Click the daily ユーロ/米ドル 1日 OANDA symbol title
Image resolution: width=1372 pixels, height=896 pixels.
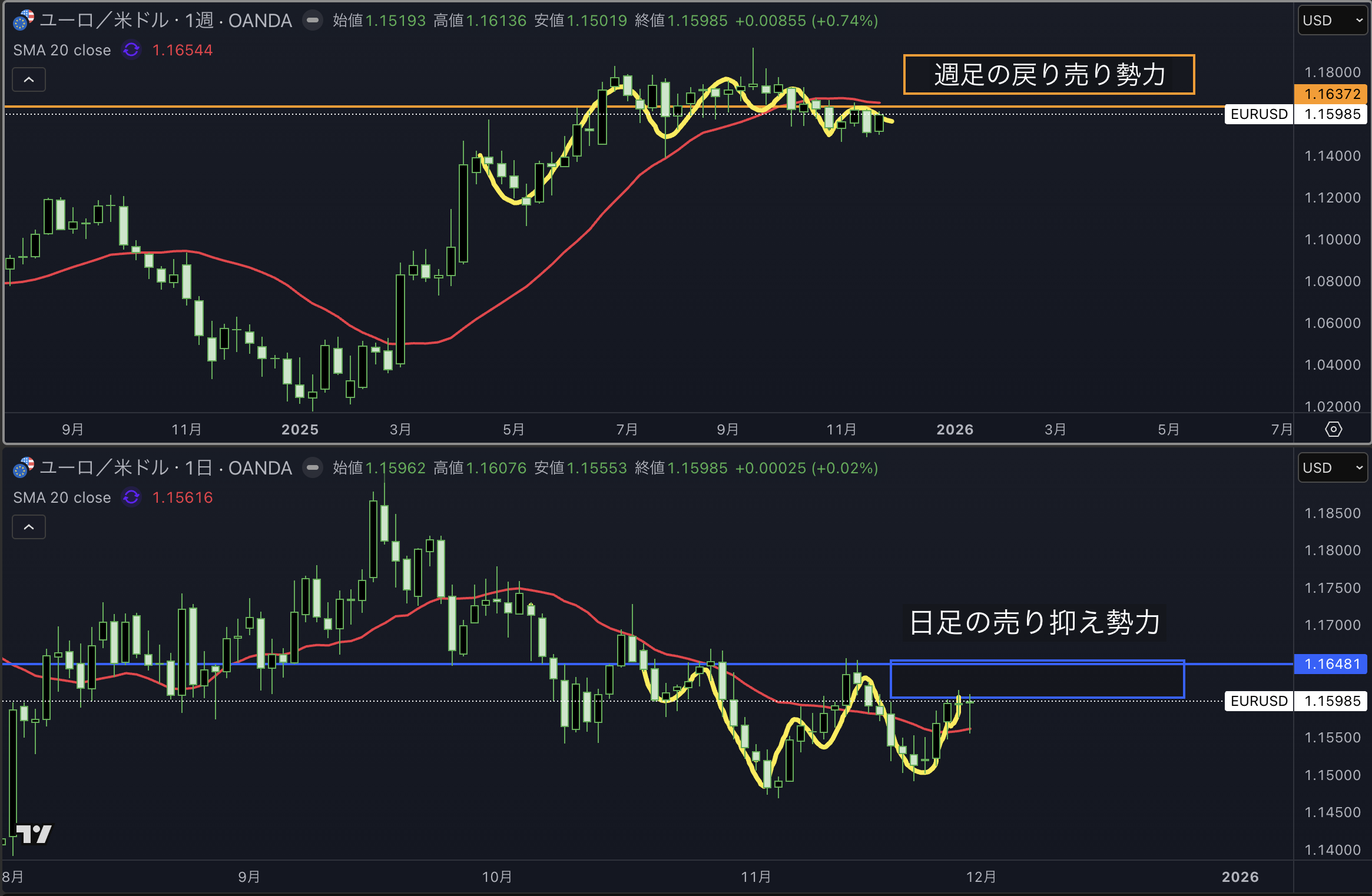pos(165,468)
